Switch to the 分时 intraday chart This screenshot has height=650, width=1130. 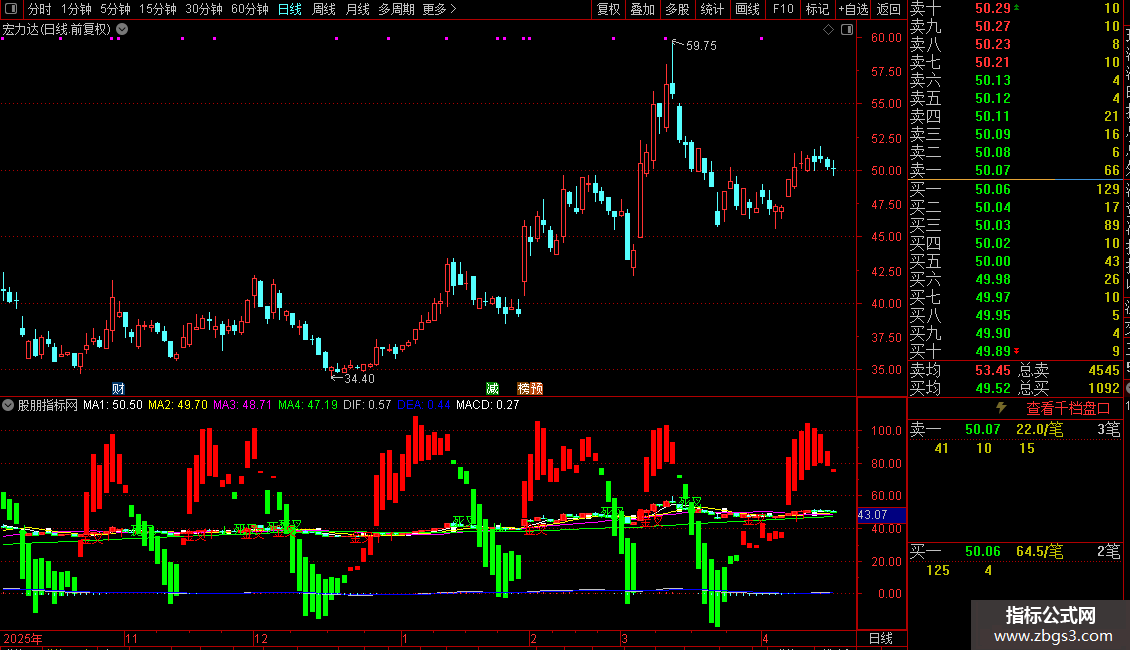40,9
